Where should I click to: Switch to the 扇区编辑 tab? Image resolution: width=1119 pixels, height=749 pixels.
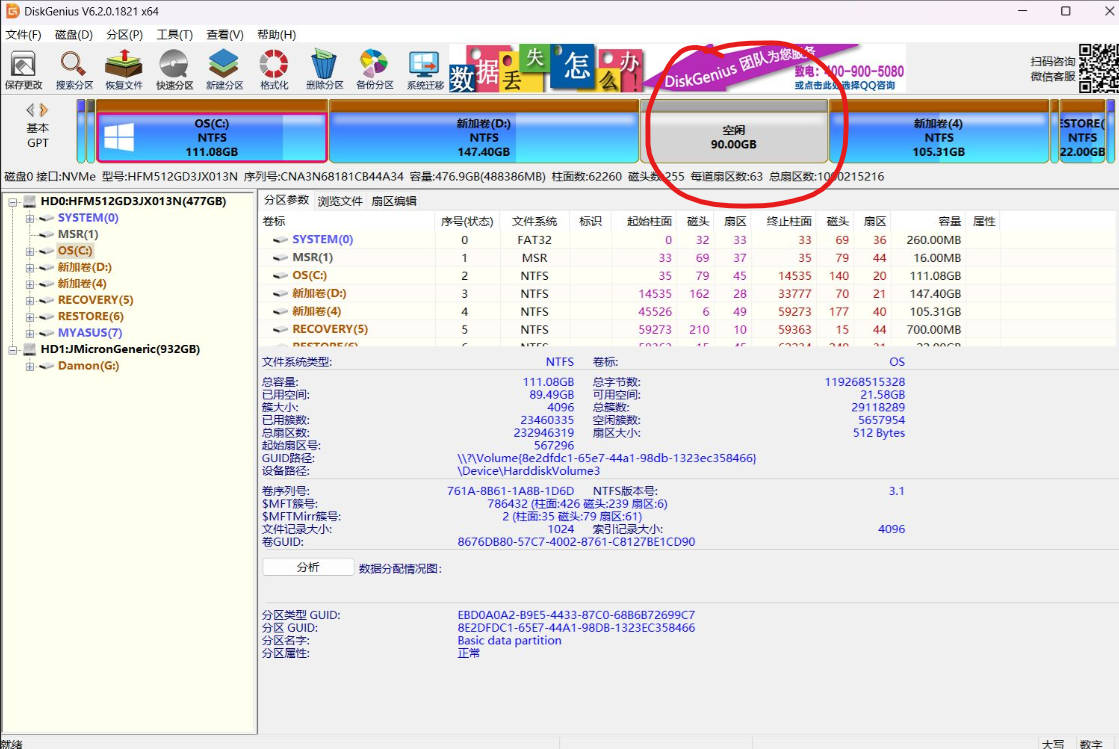394,201
